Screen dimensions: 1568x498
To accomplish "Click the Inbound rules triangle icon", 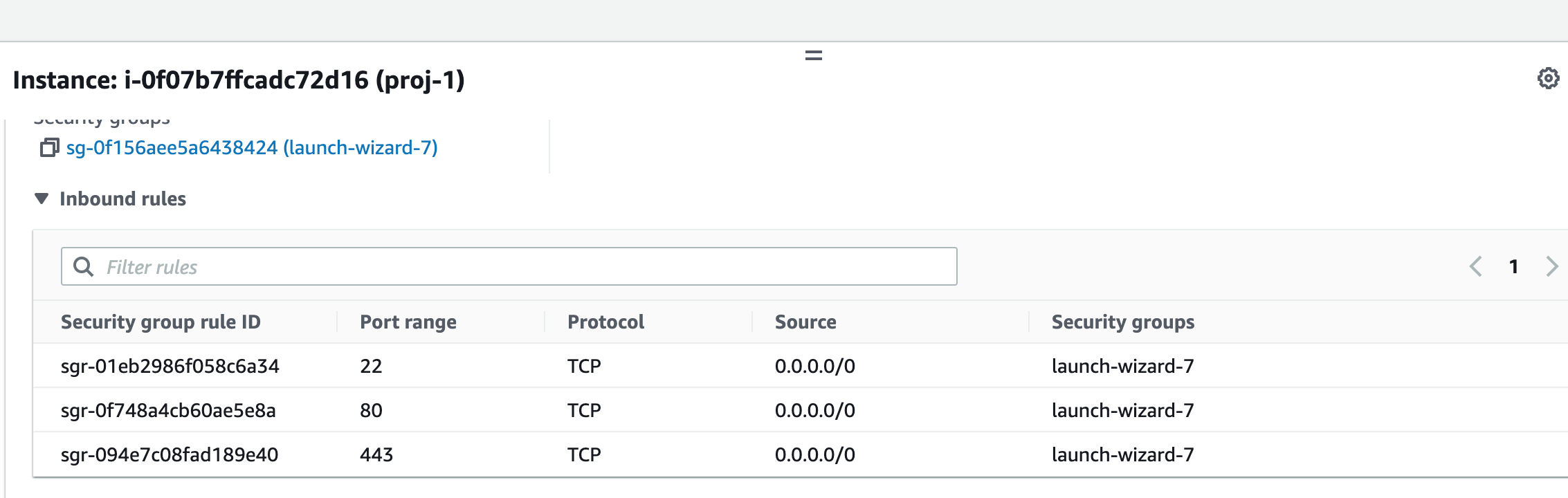I will [x=40, y=199].
